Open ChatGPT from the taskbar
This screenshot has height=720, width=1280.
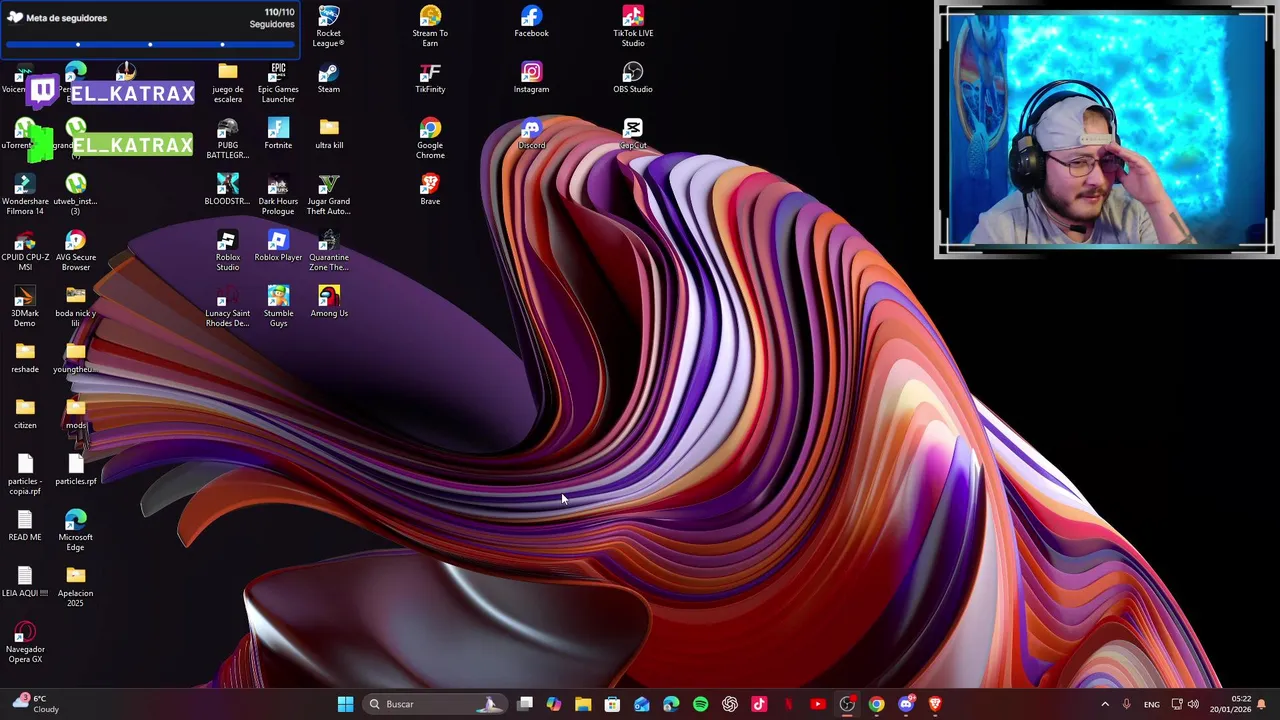pos(730,704)
